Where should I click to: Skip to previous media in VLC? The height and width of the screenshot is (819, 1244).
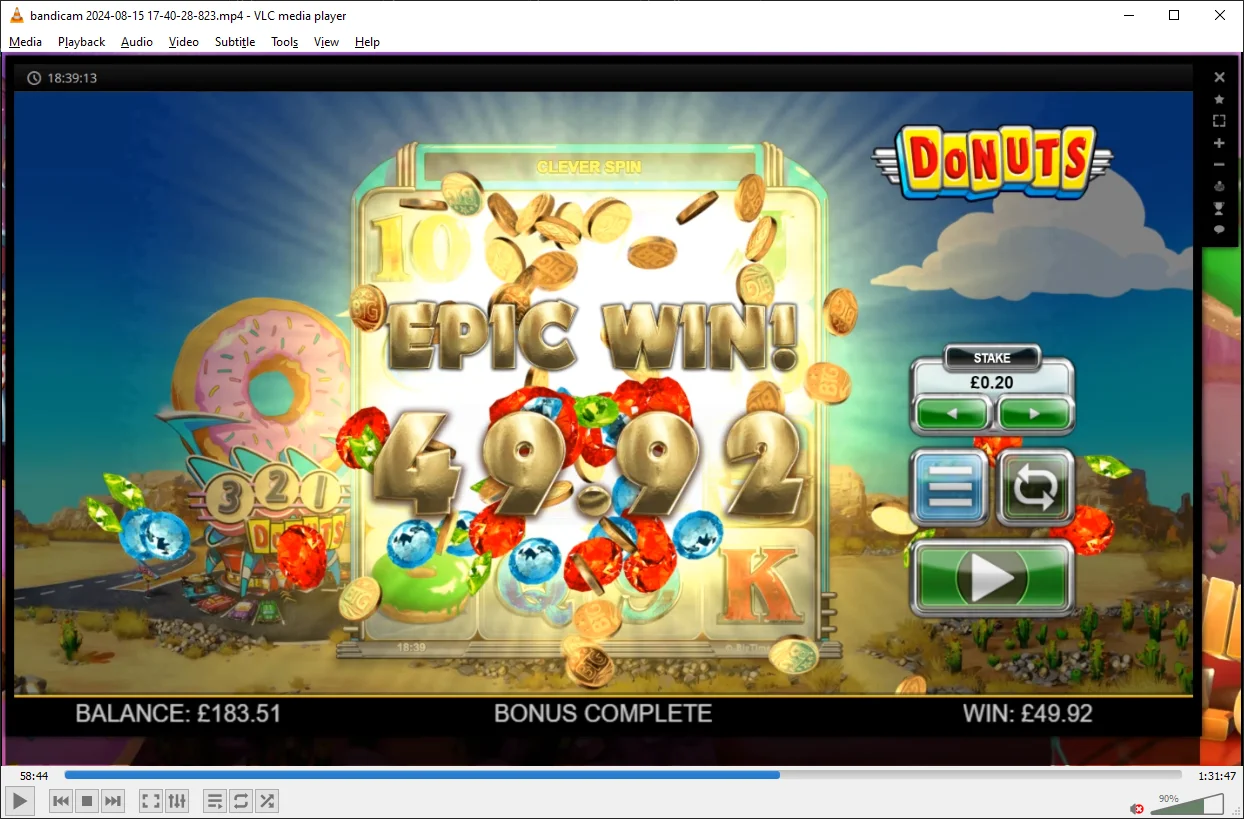[x=61, y=801]
